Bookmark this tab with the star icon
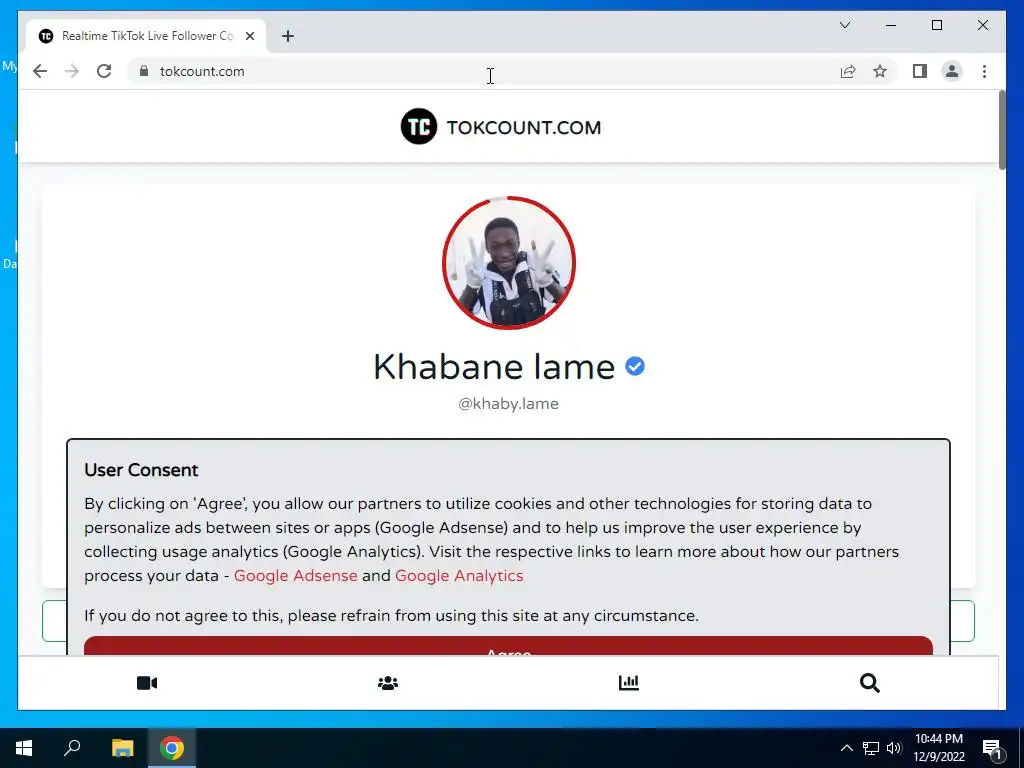Image resolution: width=1024 pixels, height=768 pixels. pyautogui.click(x=880, y=71)
